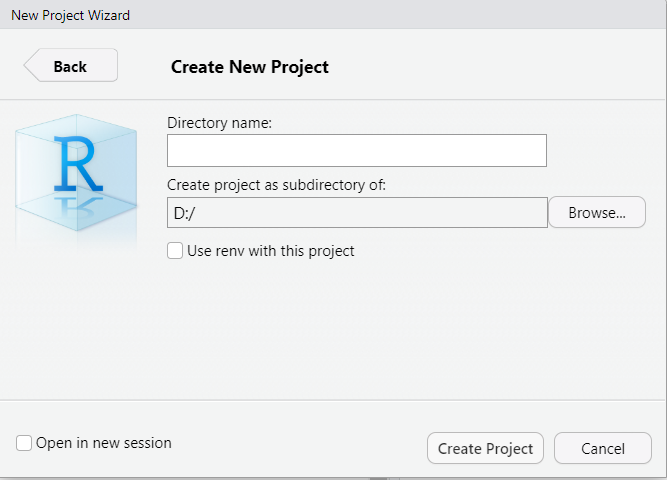Click the "Open in new session" label text
This screenshot has height=480, width=667.
pos(104,443)
